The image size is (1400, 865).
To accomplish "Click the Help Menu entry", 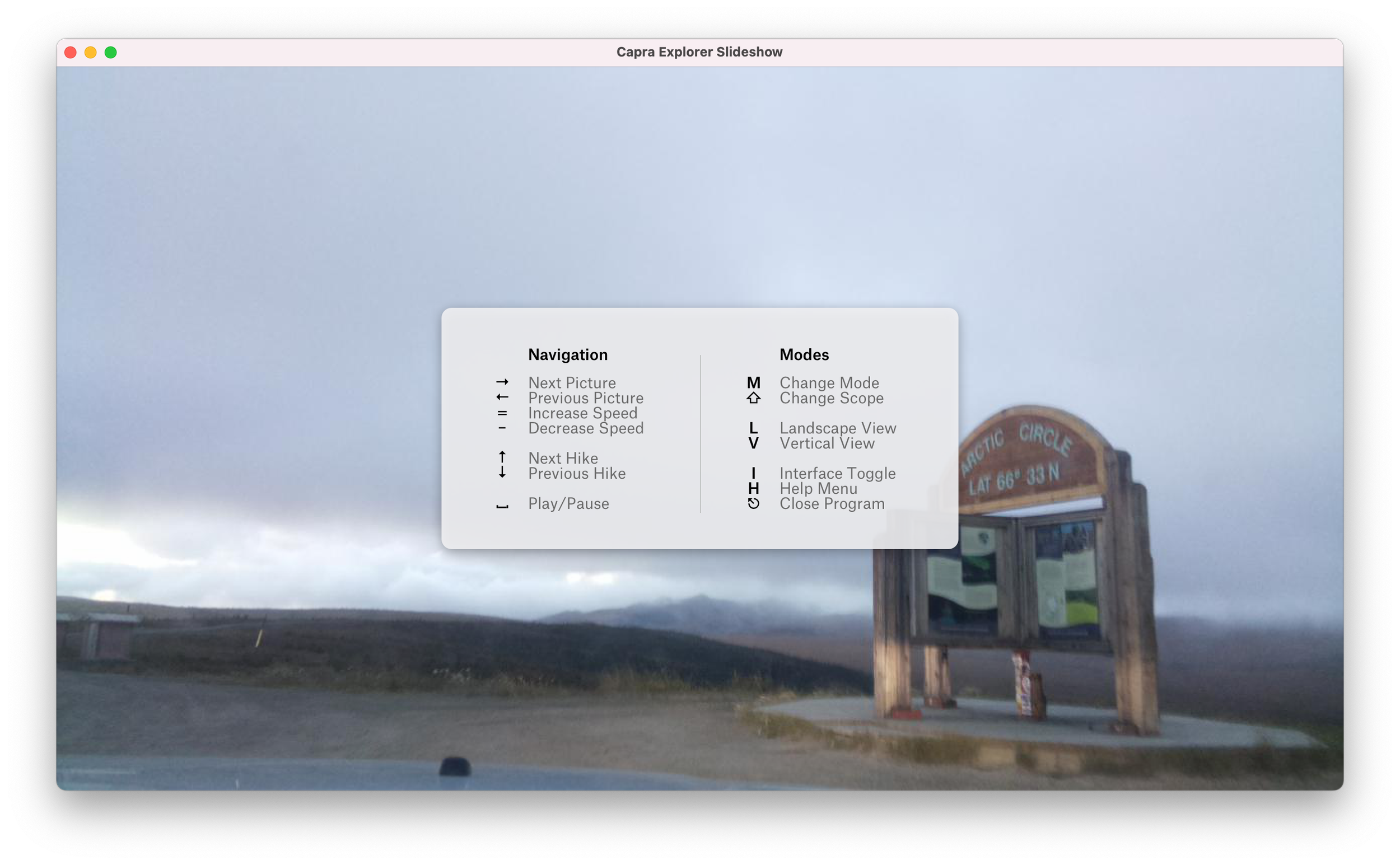I will coord(818,489).
